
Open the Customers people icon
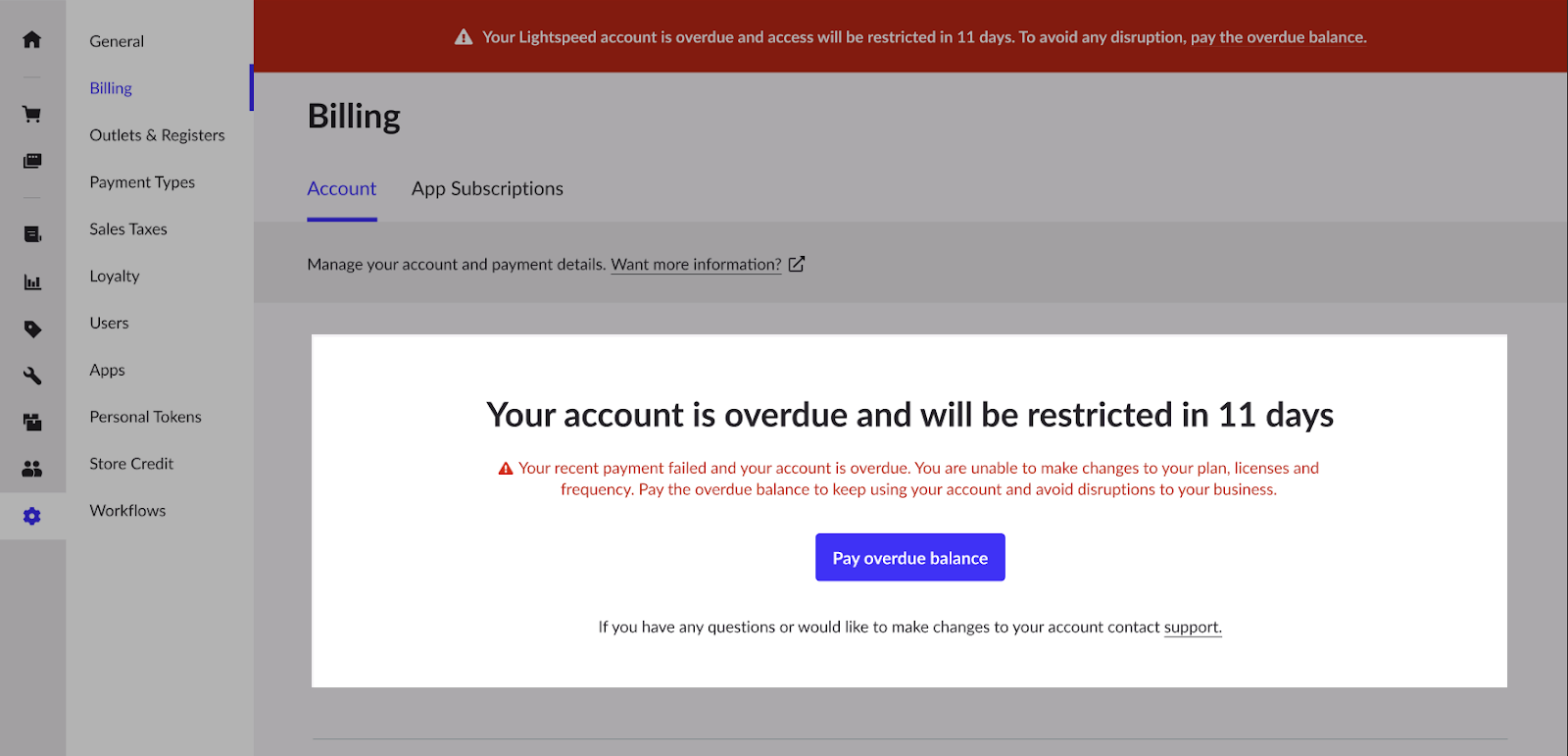(32, 469)
